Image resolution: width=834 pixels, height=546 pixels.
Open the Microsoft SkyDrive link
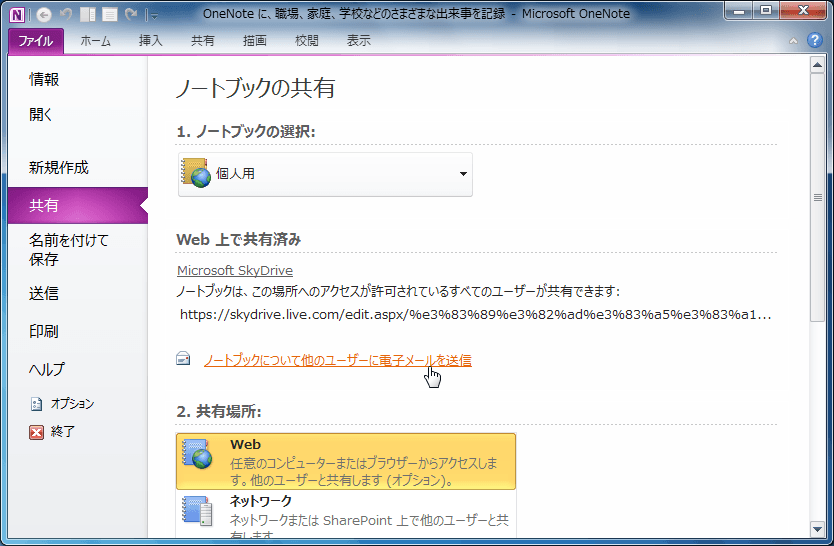click(x=235, y=271)
